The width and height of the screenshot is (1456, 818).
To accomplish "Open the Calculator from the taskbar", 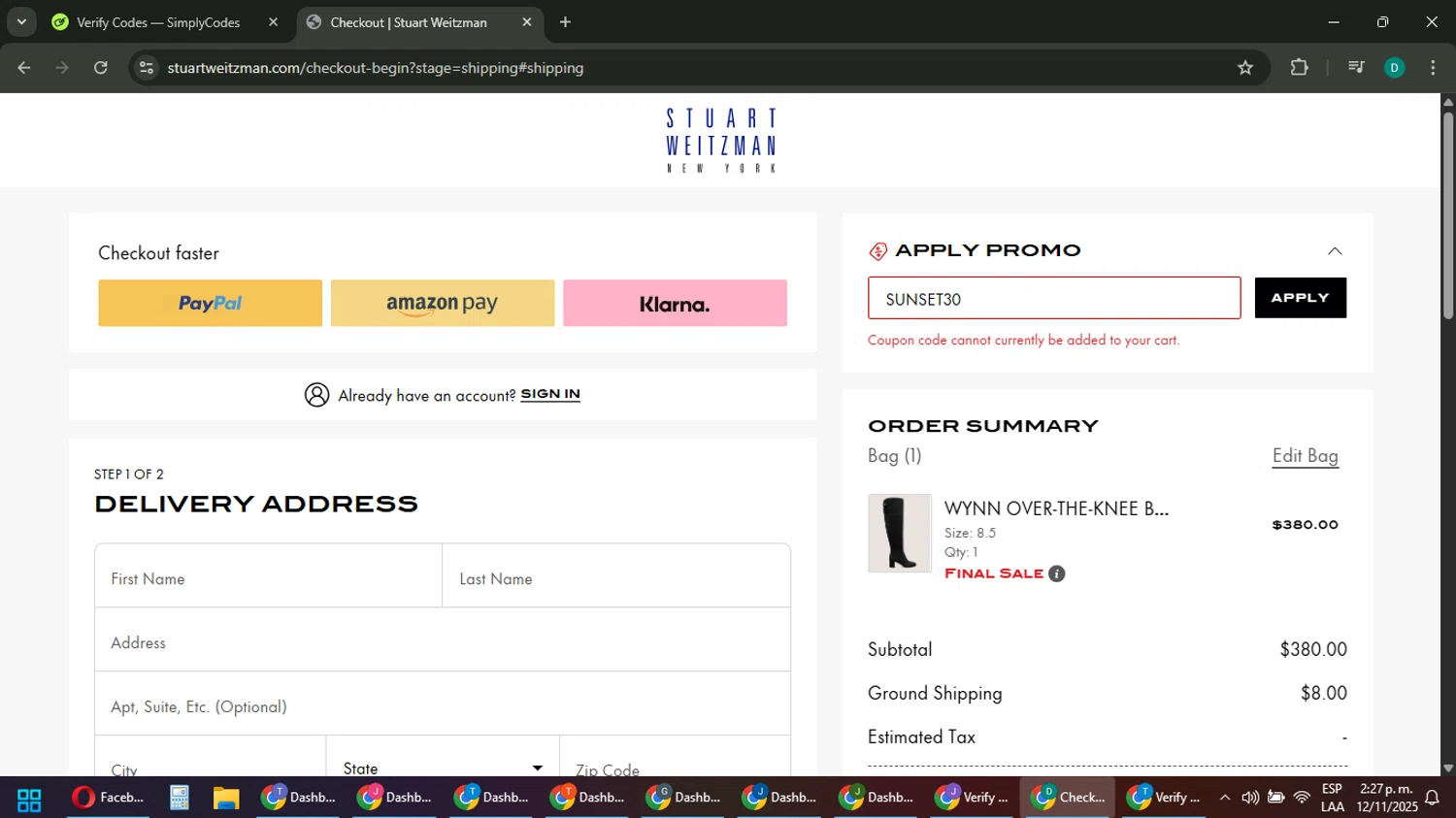I will (x=179, y=798).
